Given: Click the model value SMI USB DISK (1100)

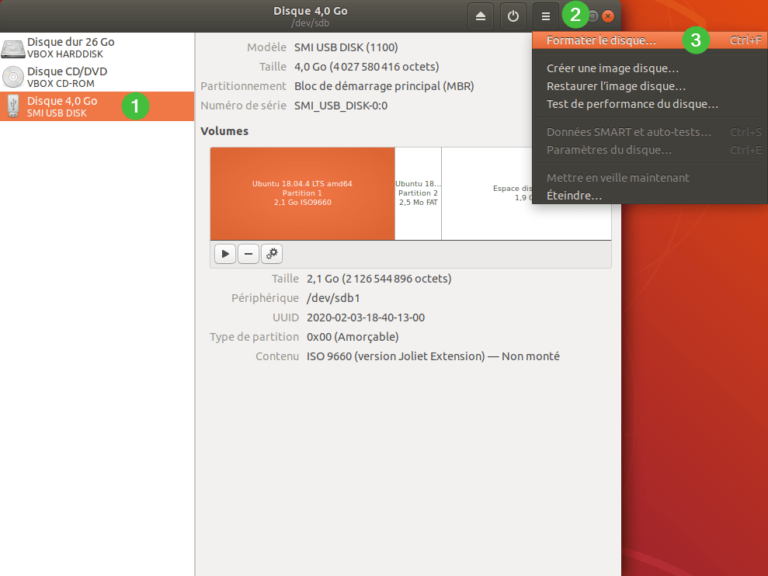Looking at the screenshot, I should [346, 48].
